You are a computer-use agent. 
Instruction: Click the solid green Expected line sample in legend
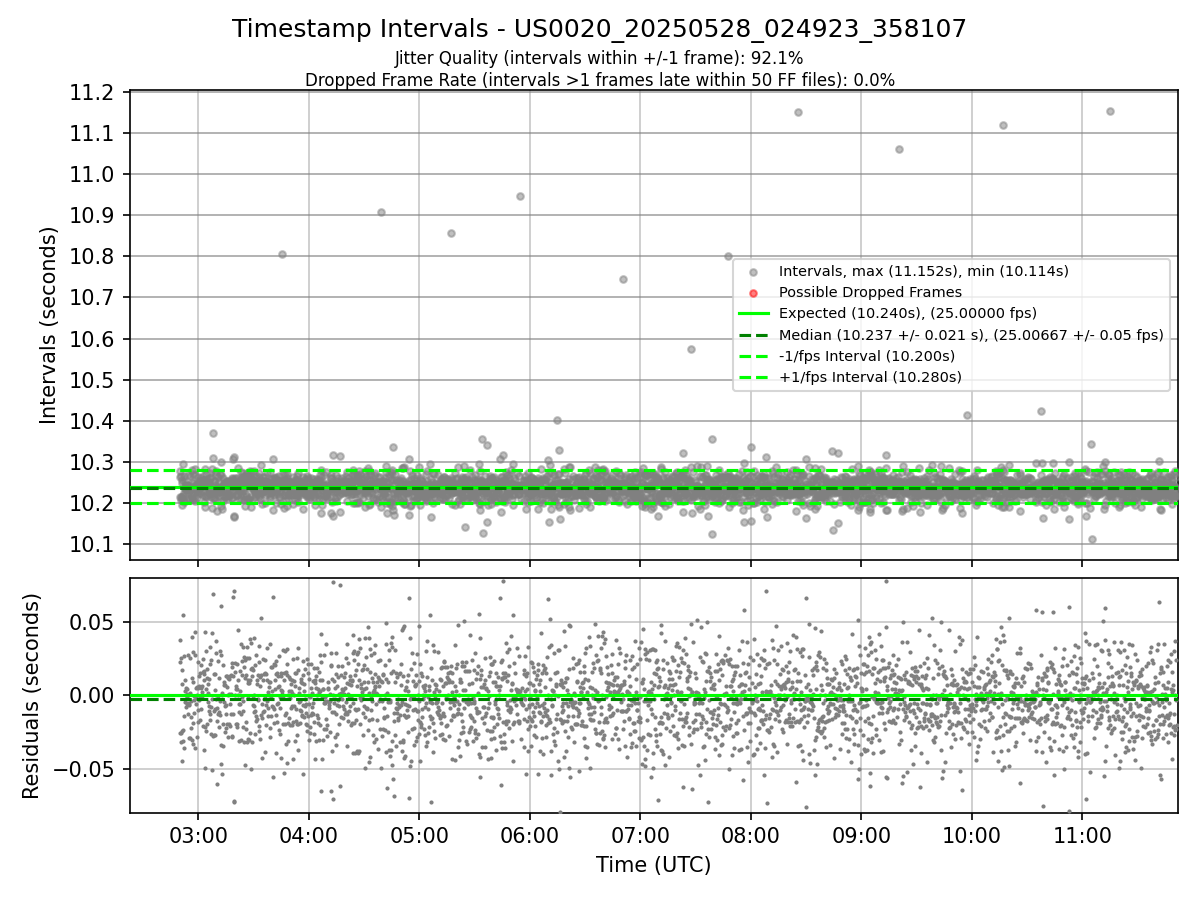tap(754, 314)
